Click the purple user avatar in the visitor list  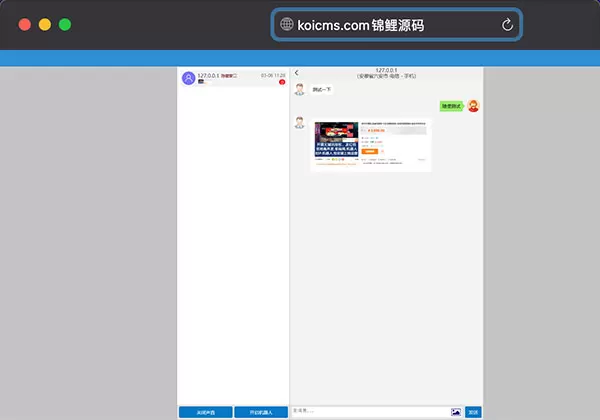(x=188, y=78)
